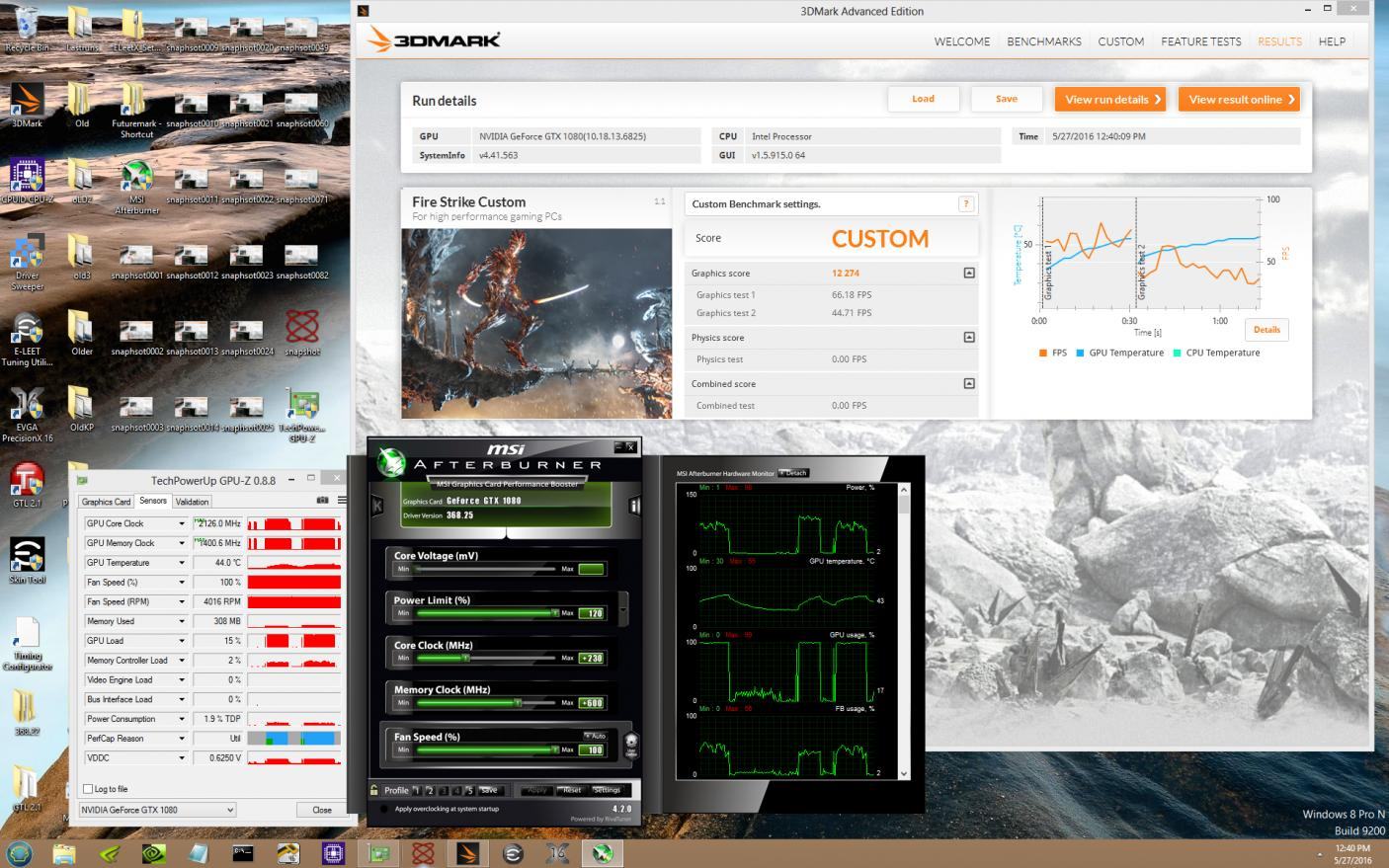The height and width of the screenshot is (868, 1389).
Task: Enable Log to file checkbox in GPU-Z
Action: [88, 789]
